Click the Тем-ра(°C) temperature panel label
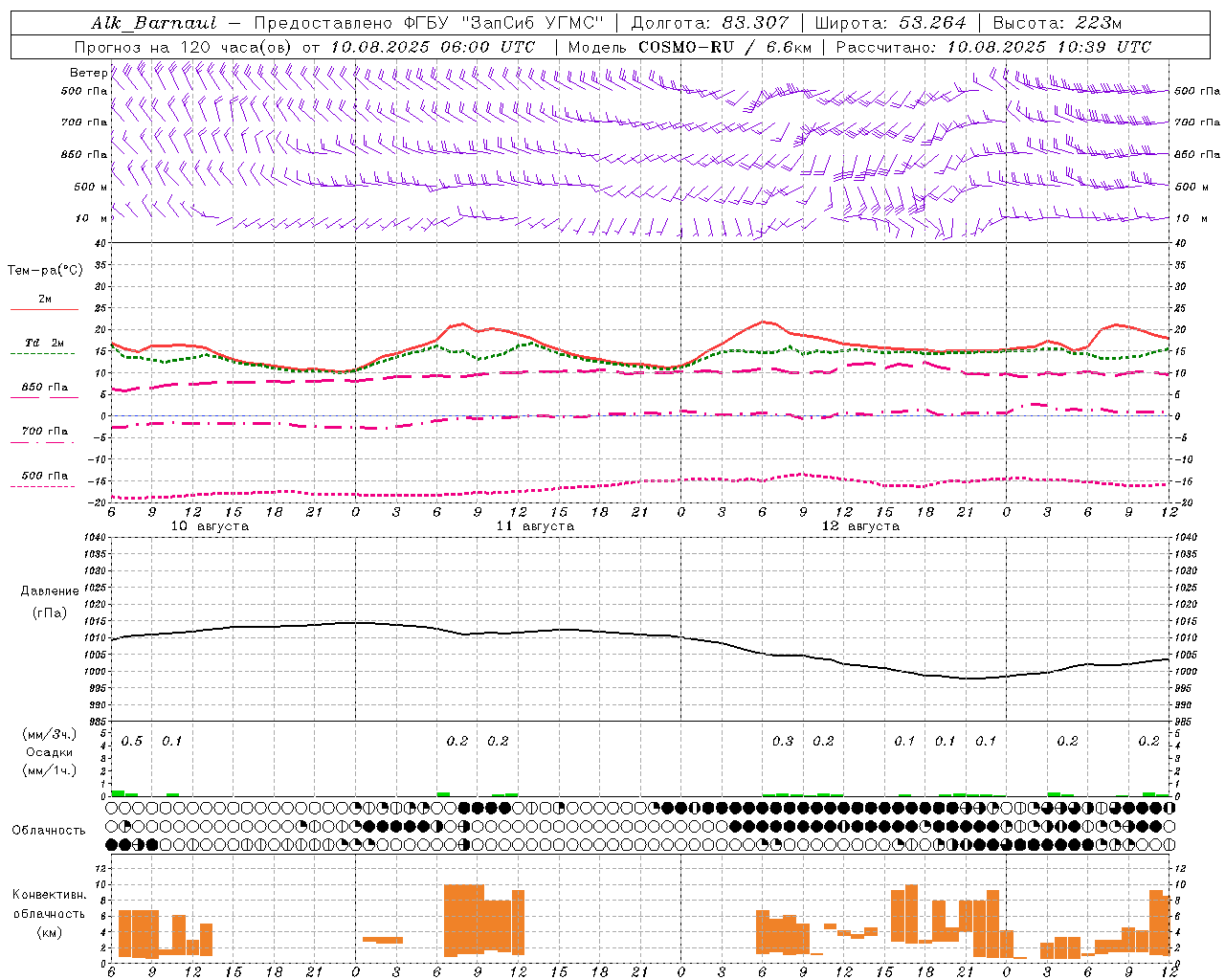 pyautogui.click(x=45, y=271)
